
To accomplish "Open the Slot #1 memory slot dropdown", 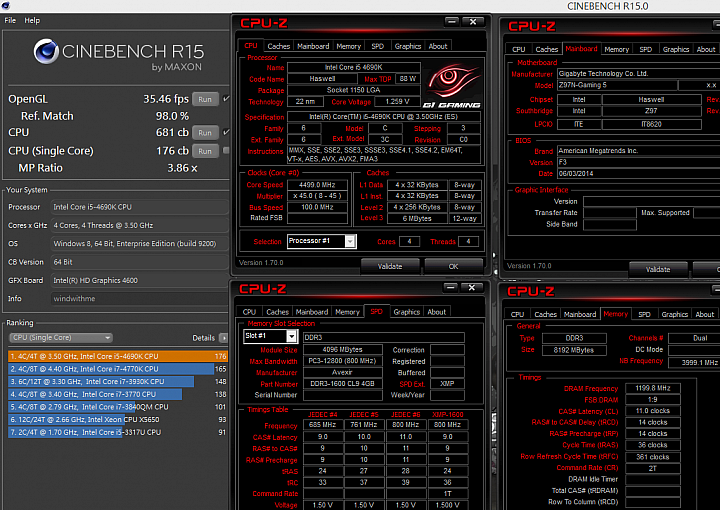I will click(270, 336).
